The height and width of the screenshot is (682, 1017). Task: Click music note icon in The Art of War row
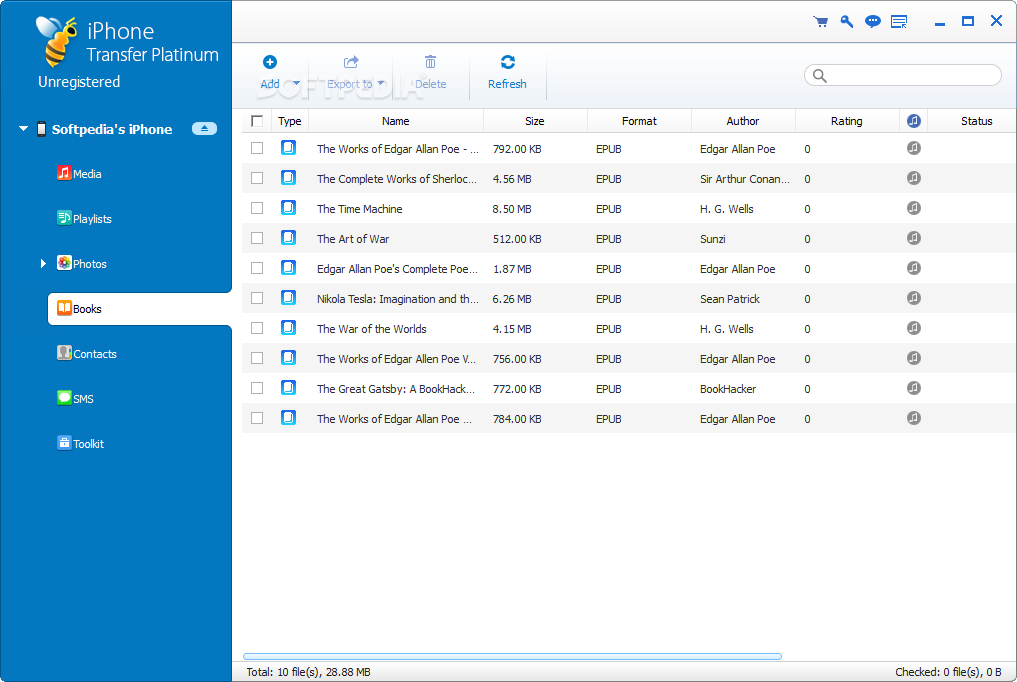914,238
